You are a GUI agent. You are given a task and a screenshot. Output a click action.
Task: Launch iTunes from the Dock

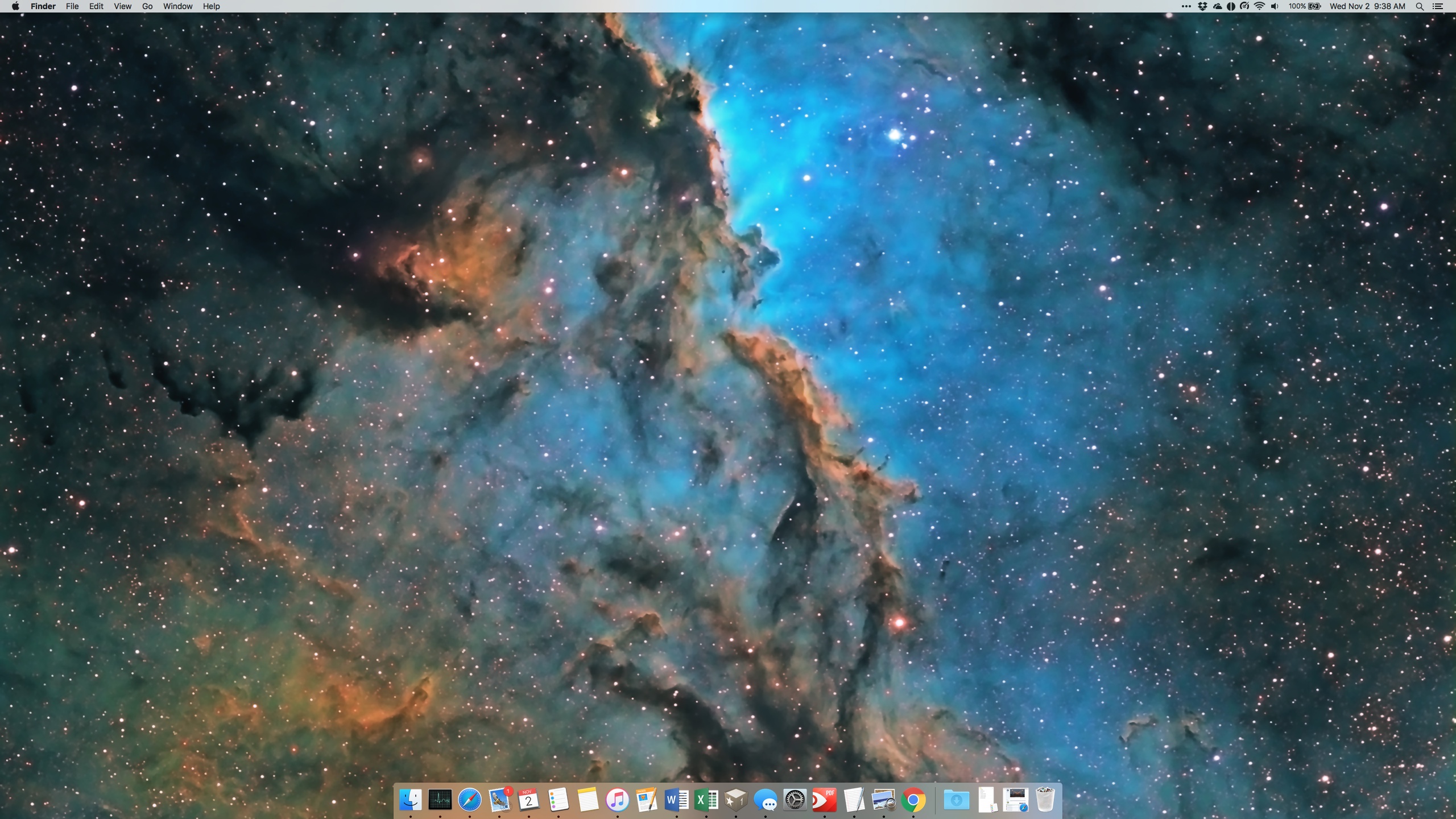(617, 800)
